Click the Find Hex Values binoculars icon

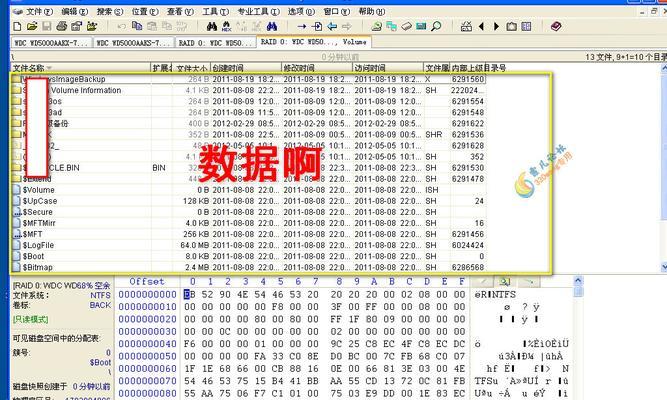point(227,26)
